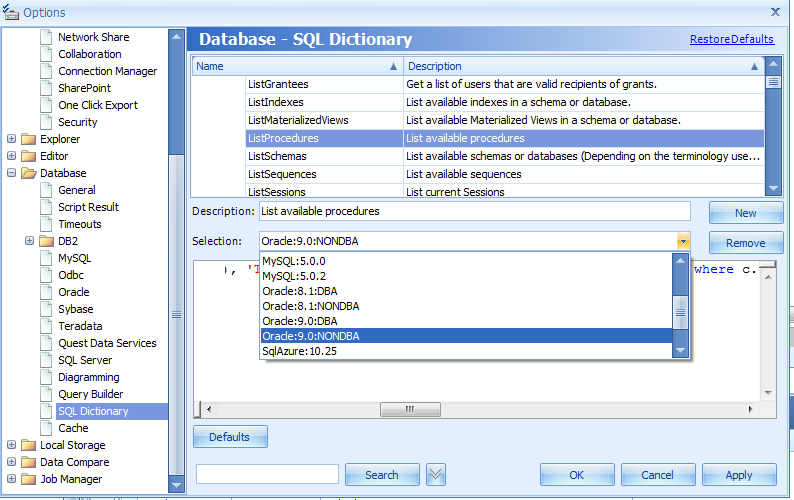Viewport: 794px width, 500px height.
Task: Click the search options chevron icon
Action: pyautogui.click(x=435, y=475)
